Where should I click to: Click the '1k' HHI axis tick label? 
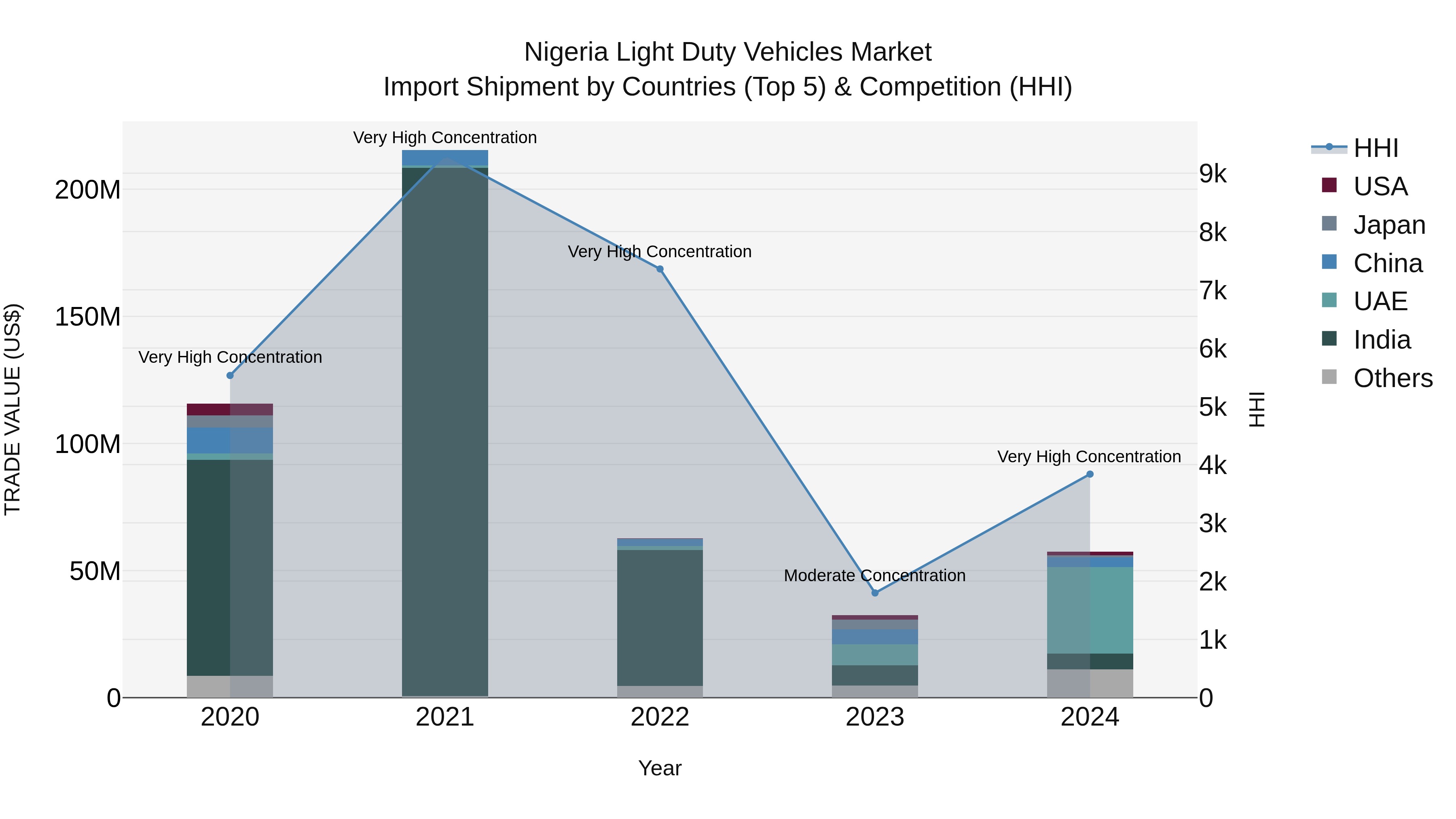click(x=1213, y=640)
